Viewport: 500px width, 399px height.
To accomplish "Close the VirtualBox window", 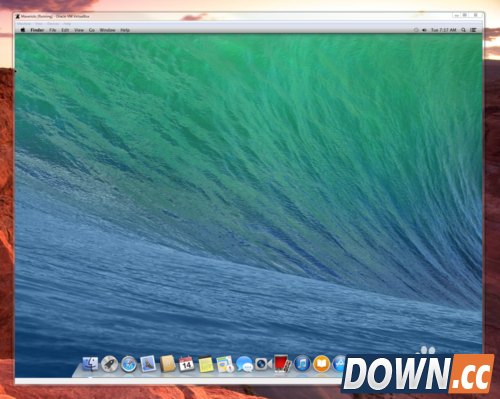I will [476, 15].
